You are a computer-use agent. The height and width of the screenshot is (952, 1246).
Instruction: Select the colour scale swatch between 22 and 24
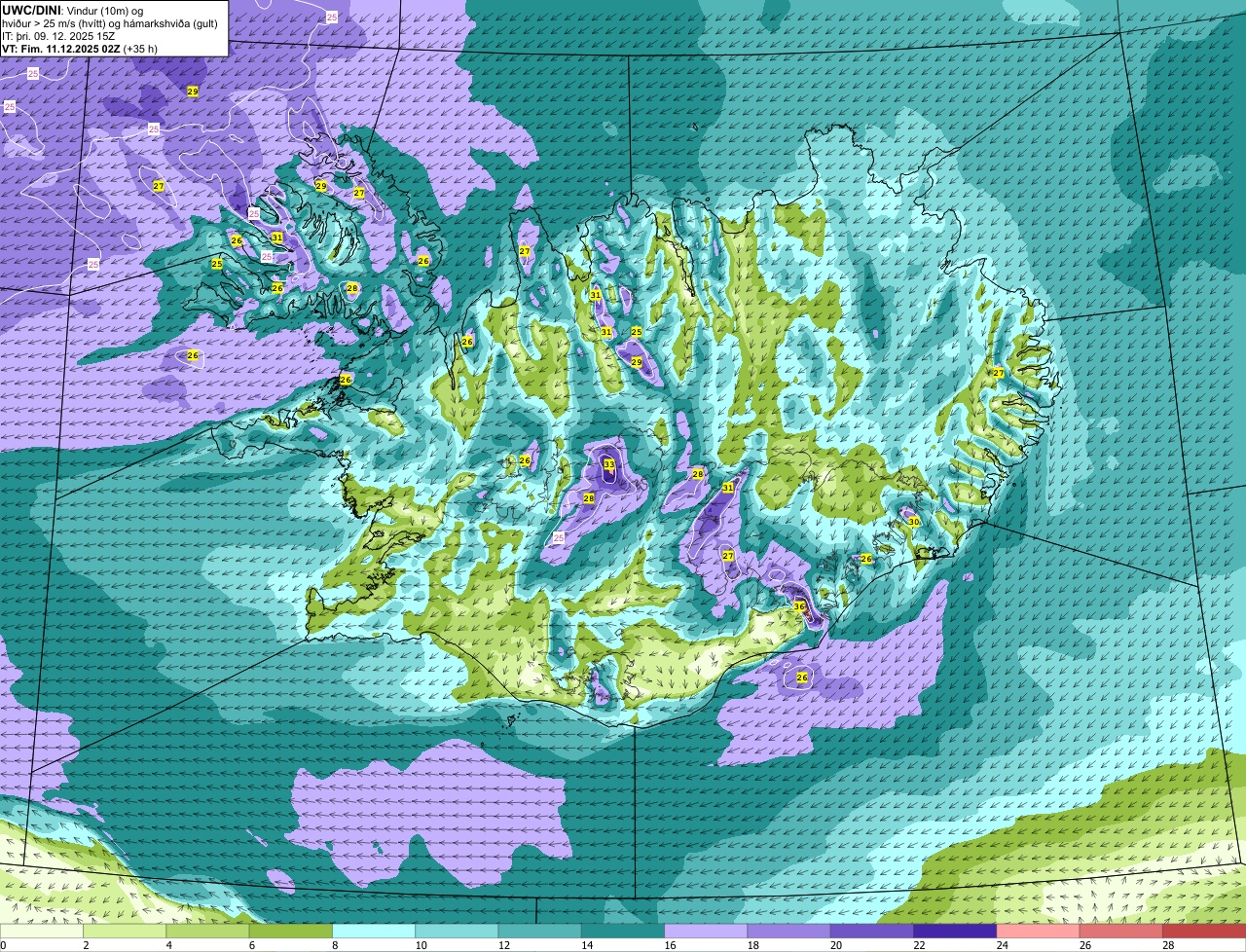click(955, 932)
